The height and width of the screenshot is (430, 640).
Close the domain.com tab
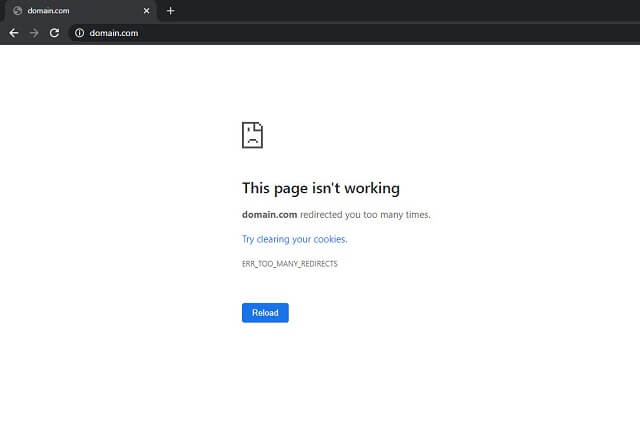[147, 11]
